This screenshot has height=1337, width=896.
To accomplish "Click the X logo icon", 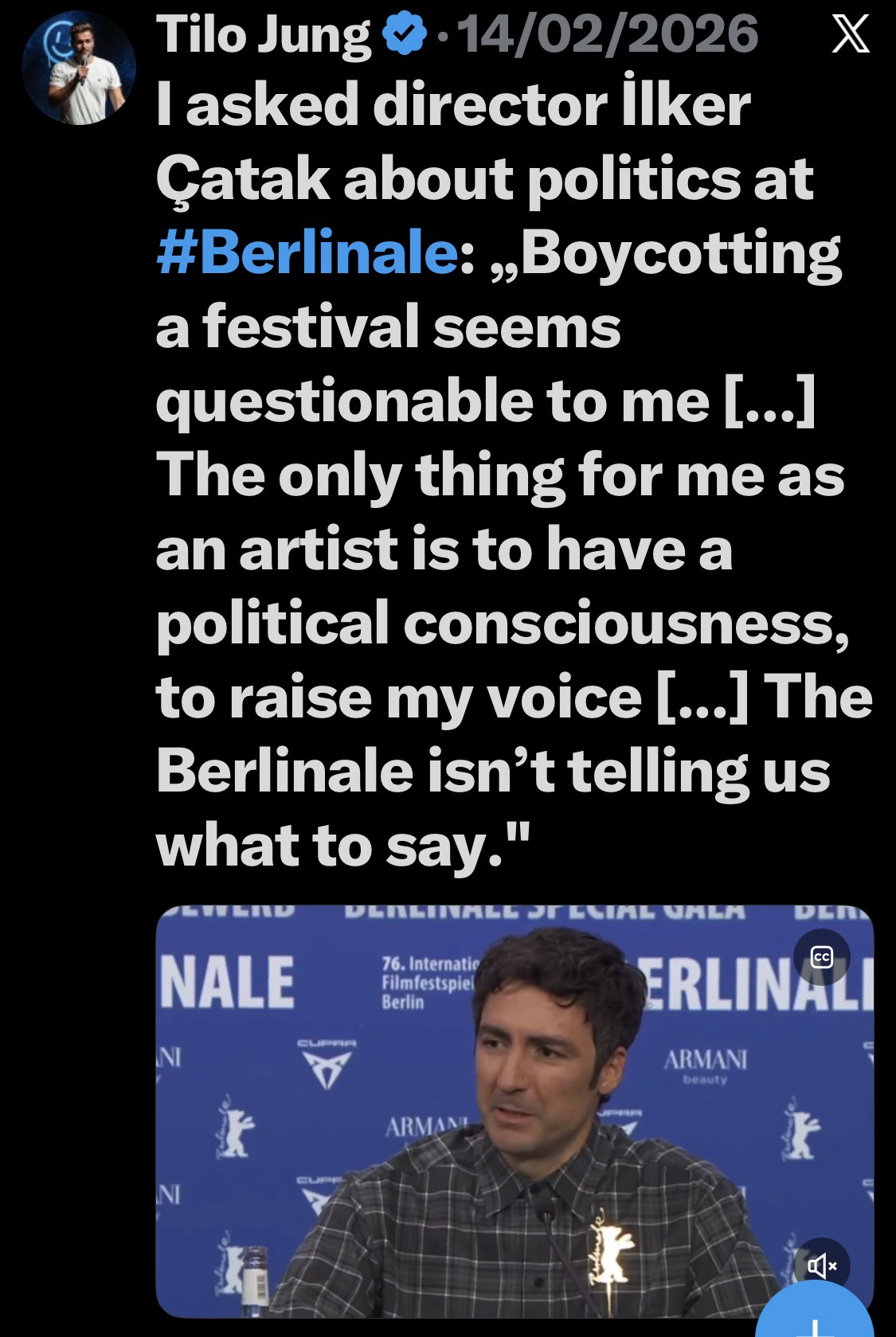I will tap(850, 37).
